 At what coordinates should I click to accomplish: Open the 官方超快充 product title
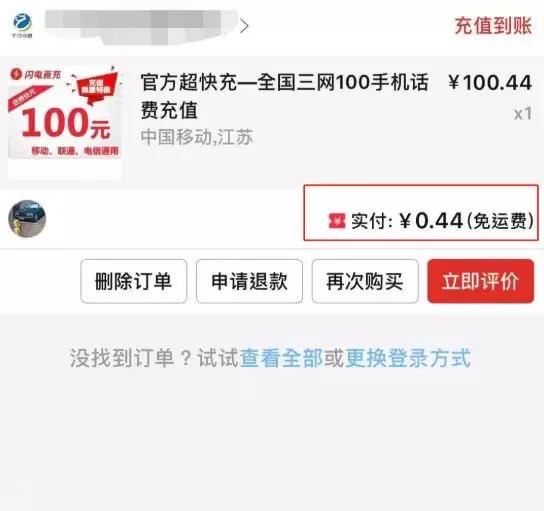284,96
